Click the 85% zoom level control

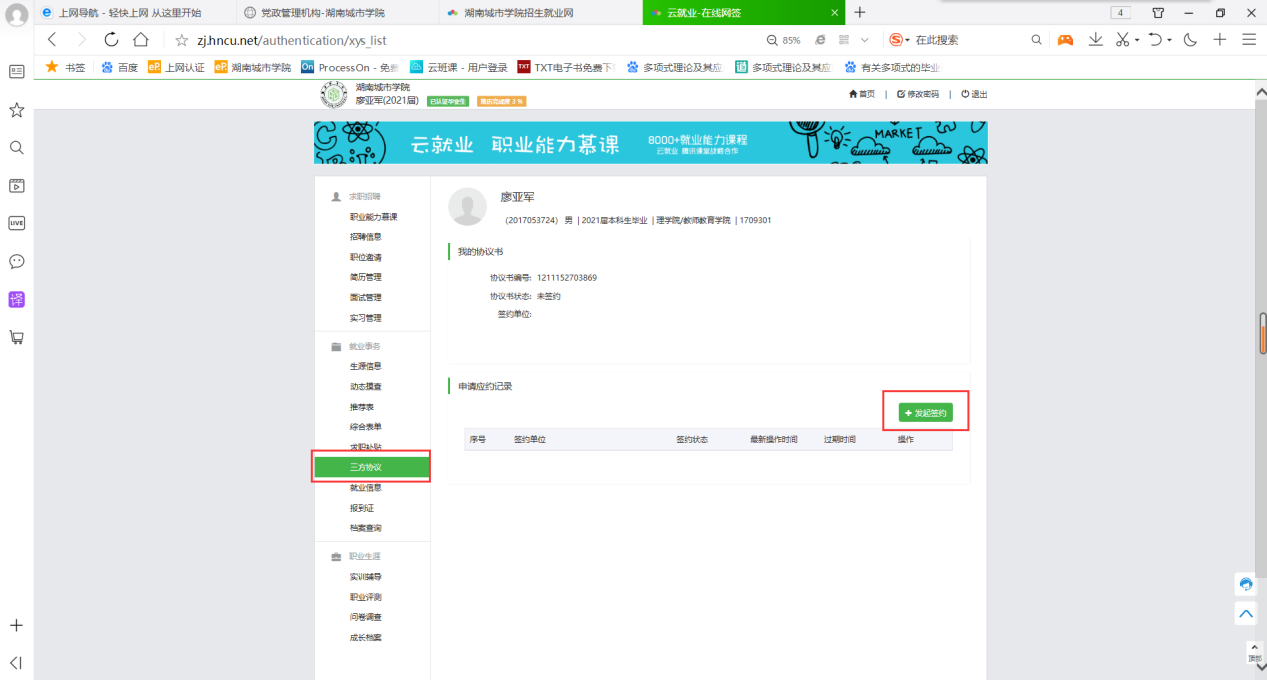point(784,40)
